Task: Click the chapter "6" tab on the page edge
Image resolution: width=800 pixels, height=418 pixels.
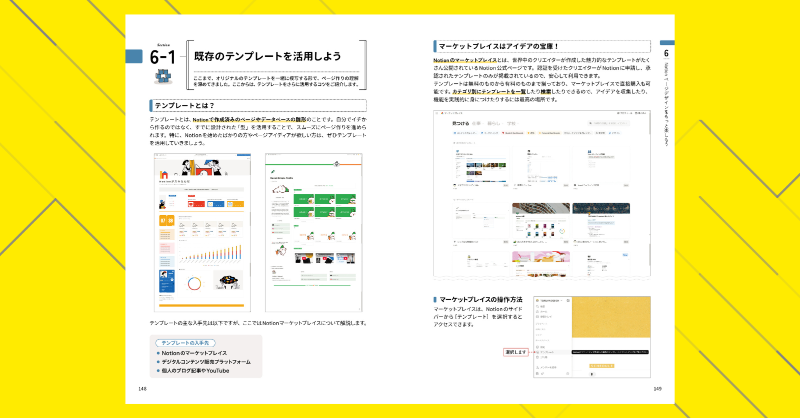Action: (666, 53)
